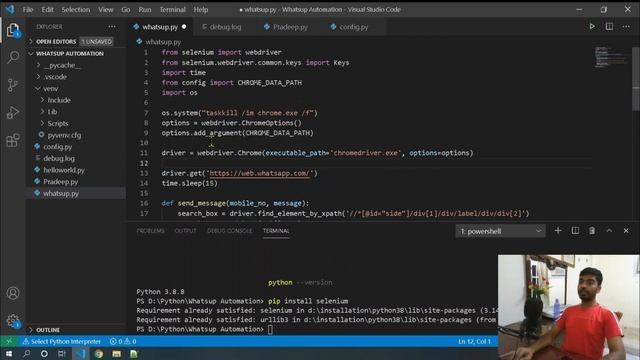Open File Explorer from taskbar

click(x=116, y=353)
